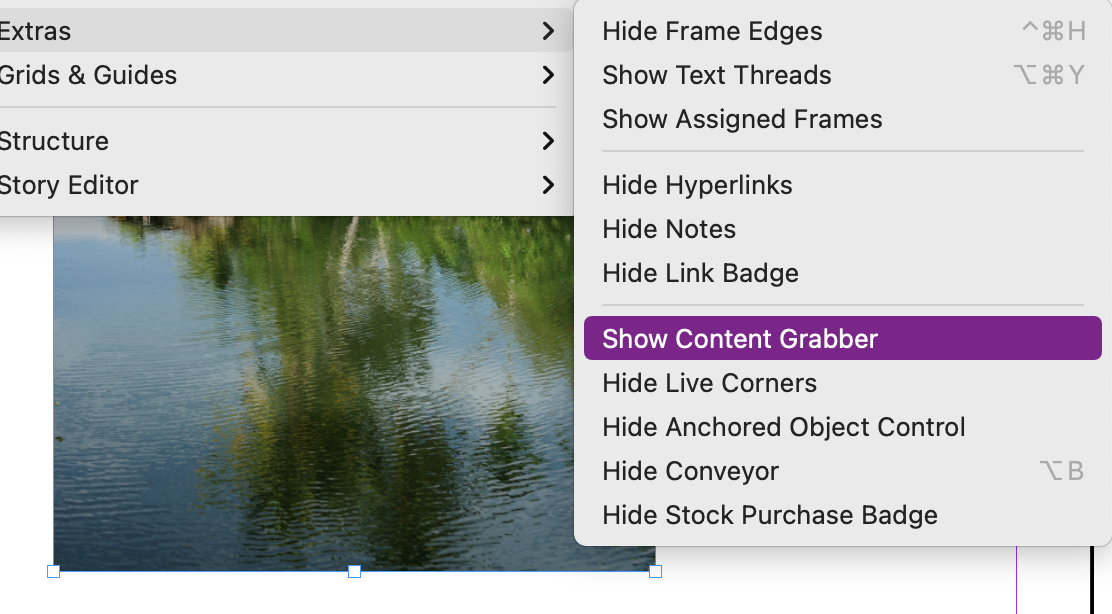Select Hide Live Corners
1112x614 pixels.
click(709, 383)
